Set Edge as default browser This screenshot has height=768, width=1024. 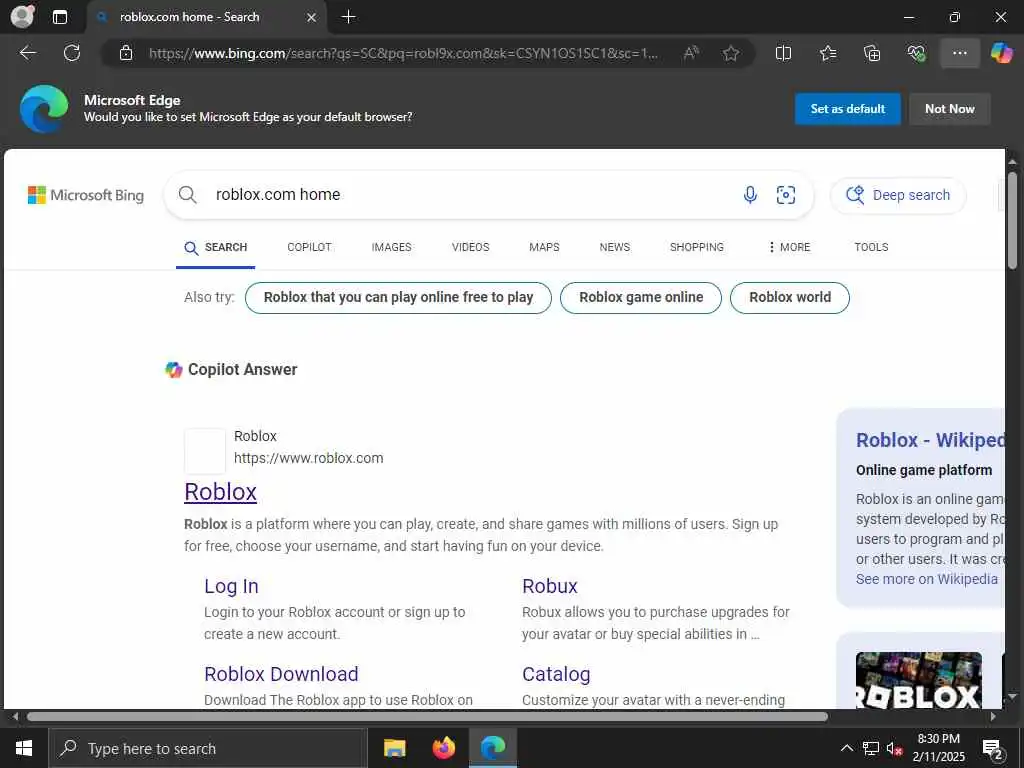(847, 109)
